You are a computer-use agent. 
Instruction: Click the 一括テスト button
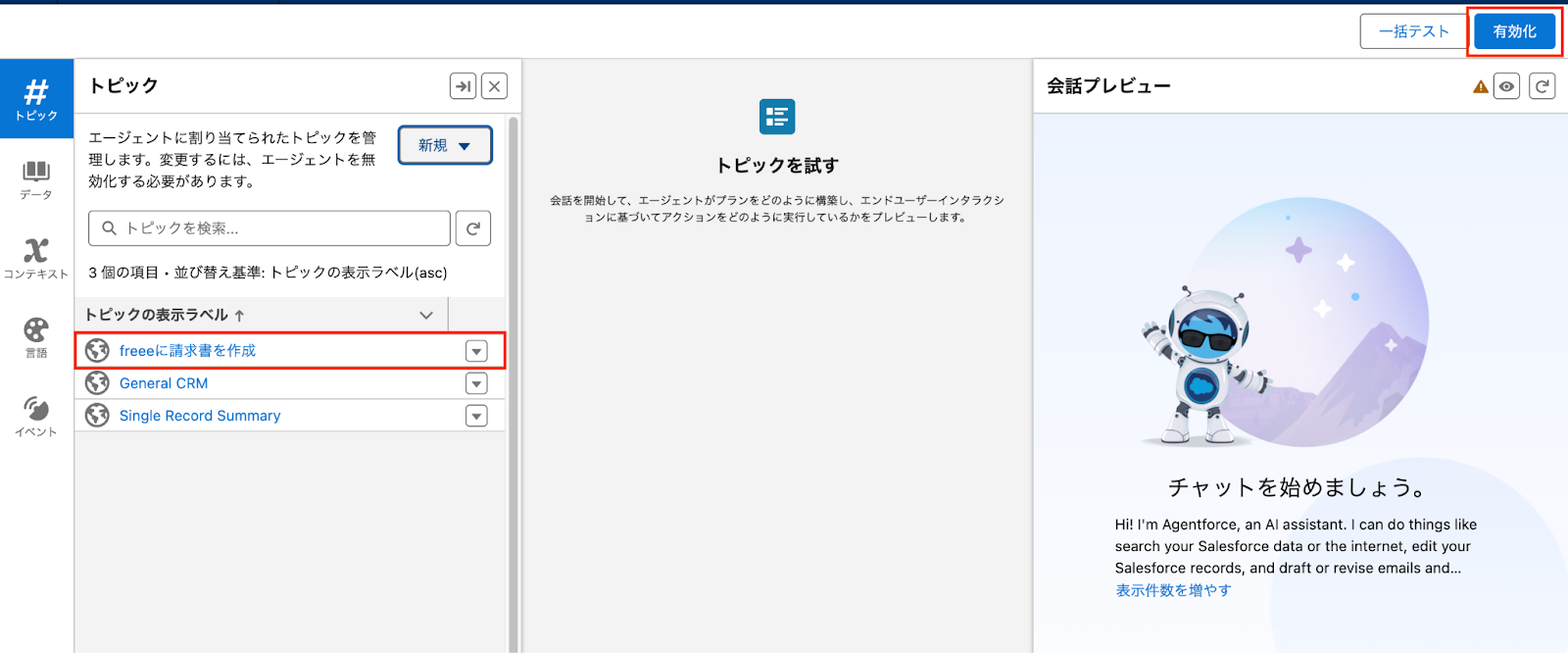(x=1413, y=31)
